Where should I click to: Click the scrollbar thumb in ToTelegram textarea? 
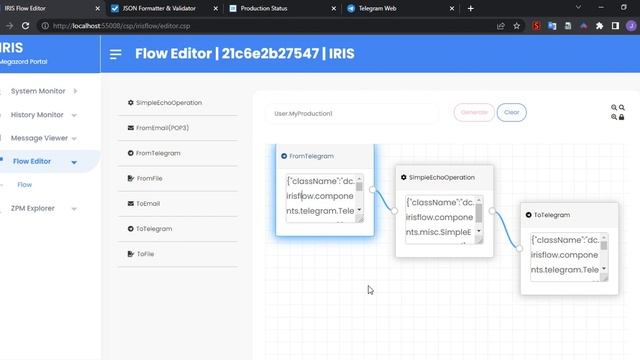[x=604, y=245]
